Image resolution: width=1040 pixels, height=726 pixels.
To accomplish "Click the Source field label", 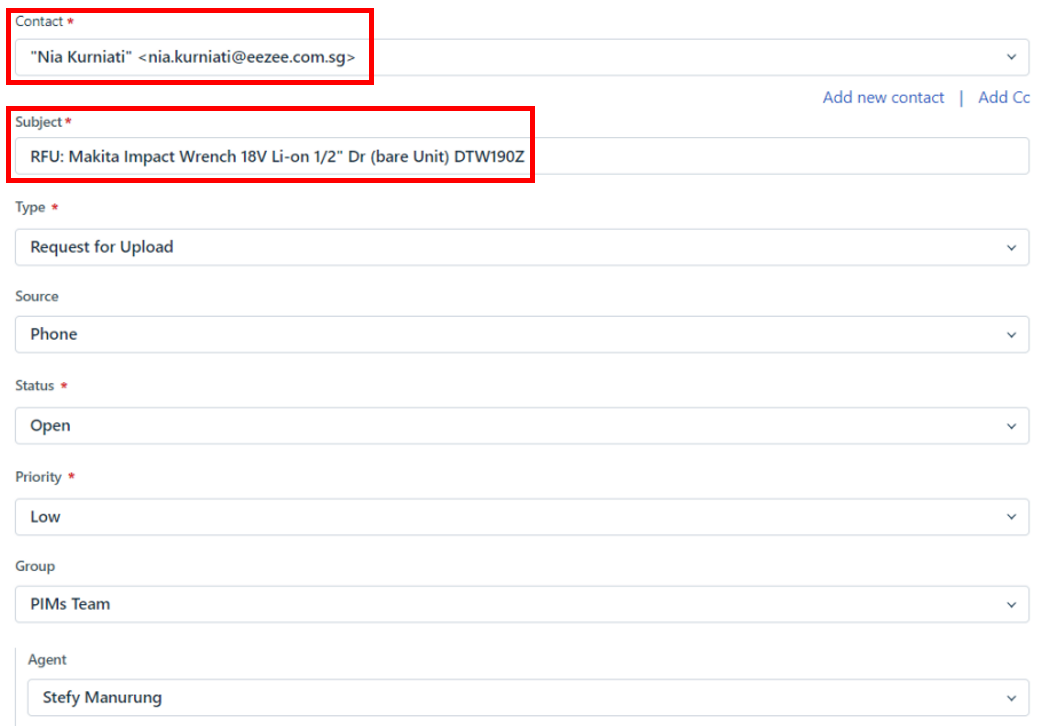I will 36,296.
